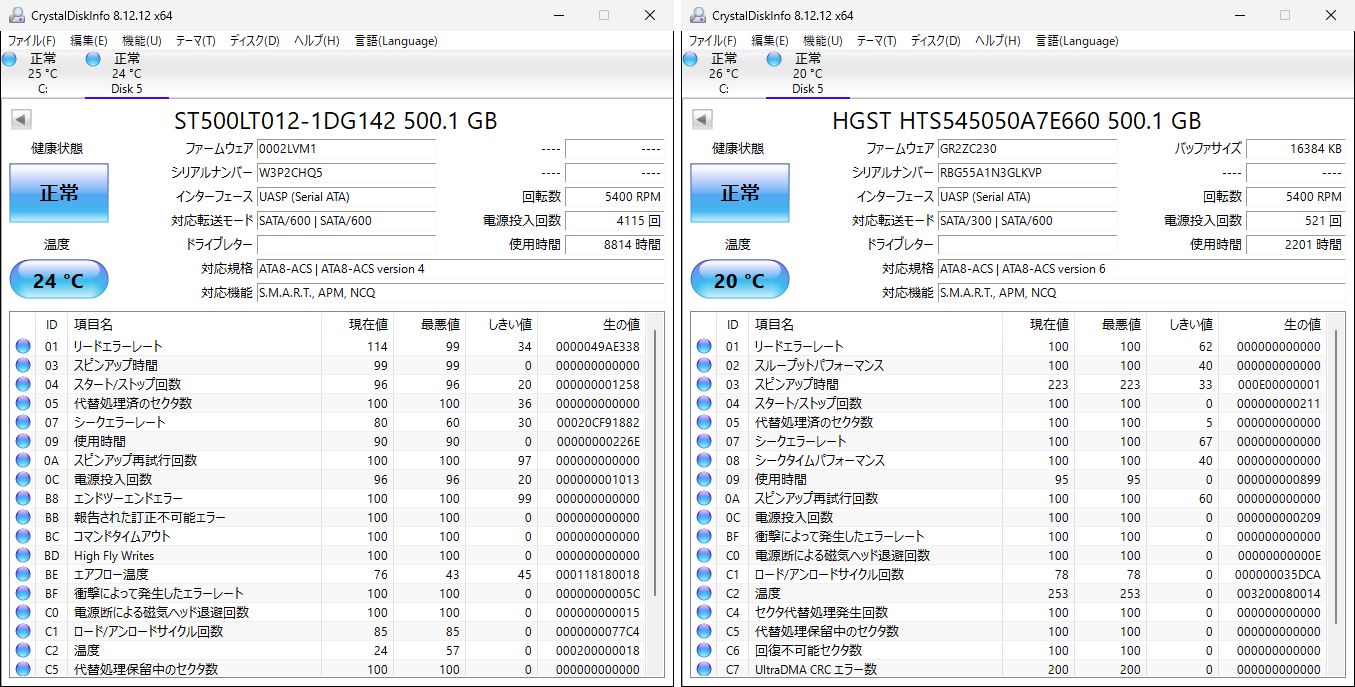This screenshot has height=687, width=1355.
Task: Click the シリアルナンバー value field W3P2CHQ5
Action: tap(347, 173)
